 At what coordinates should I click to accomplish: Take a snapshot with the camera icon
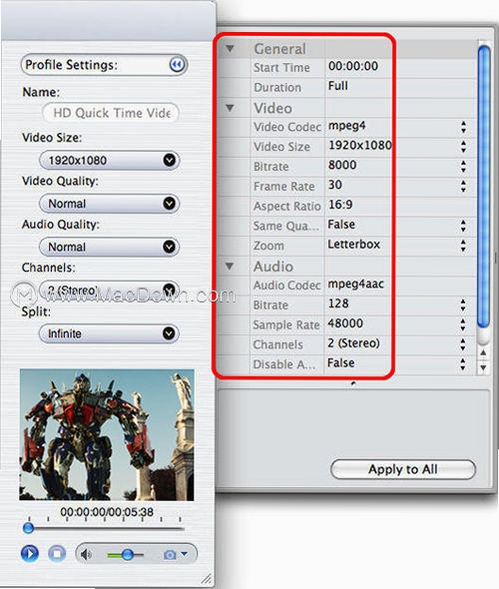click(169, 554)
